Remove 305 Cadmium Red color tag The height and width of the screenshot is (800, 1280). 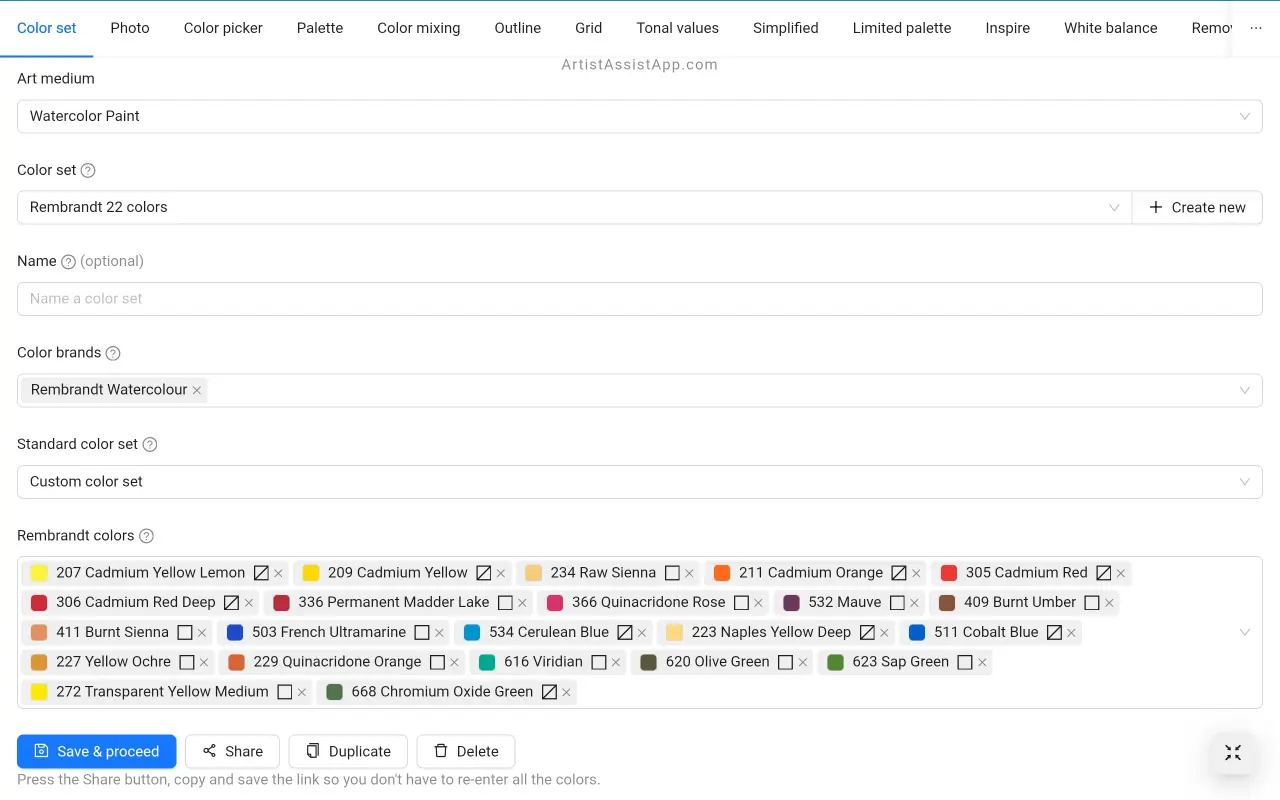tap(1121, 574)
